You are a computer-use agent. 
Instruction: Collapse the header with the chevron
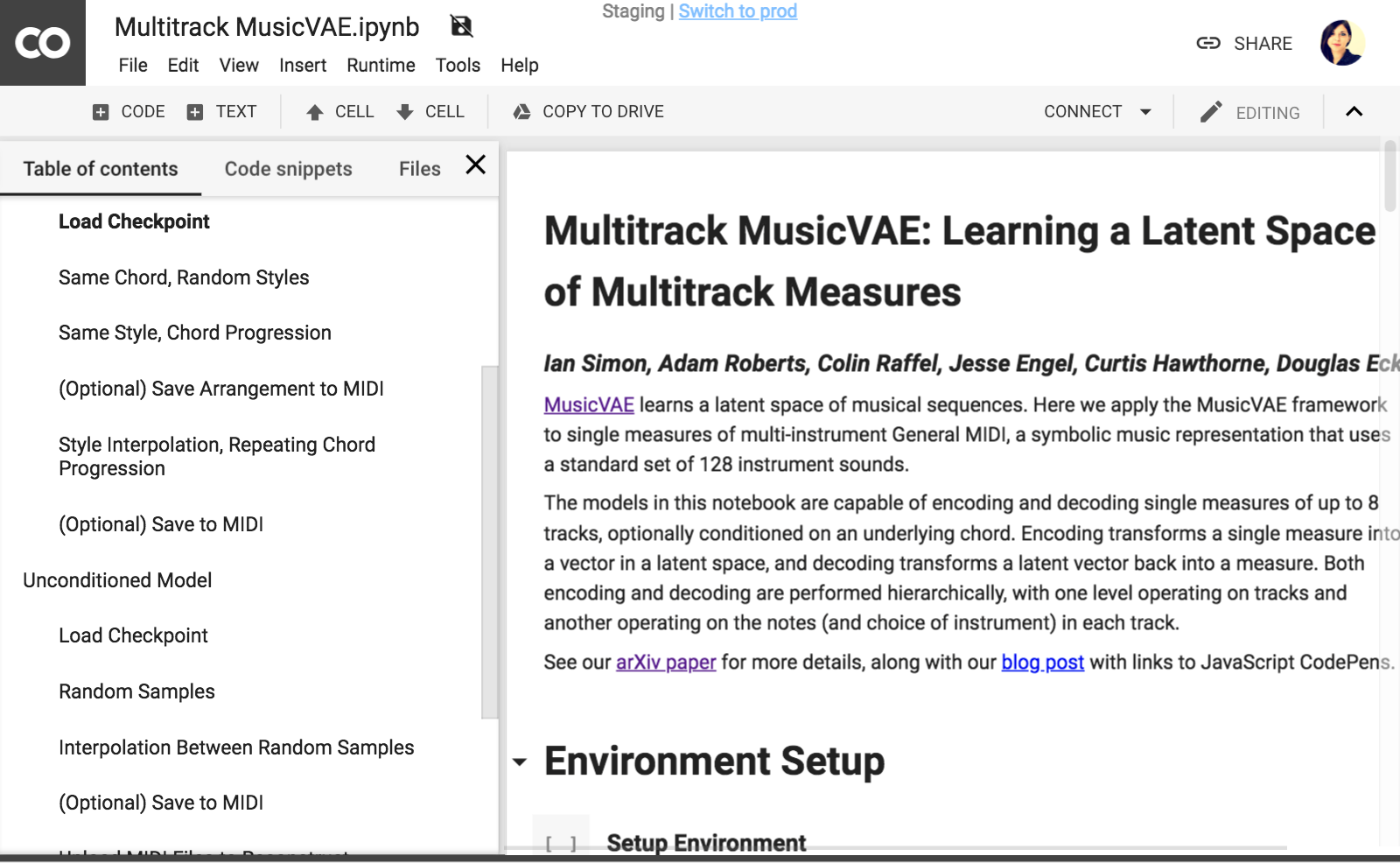tap(1354, 111)
